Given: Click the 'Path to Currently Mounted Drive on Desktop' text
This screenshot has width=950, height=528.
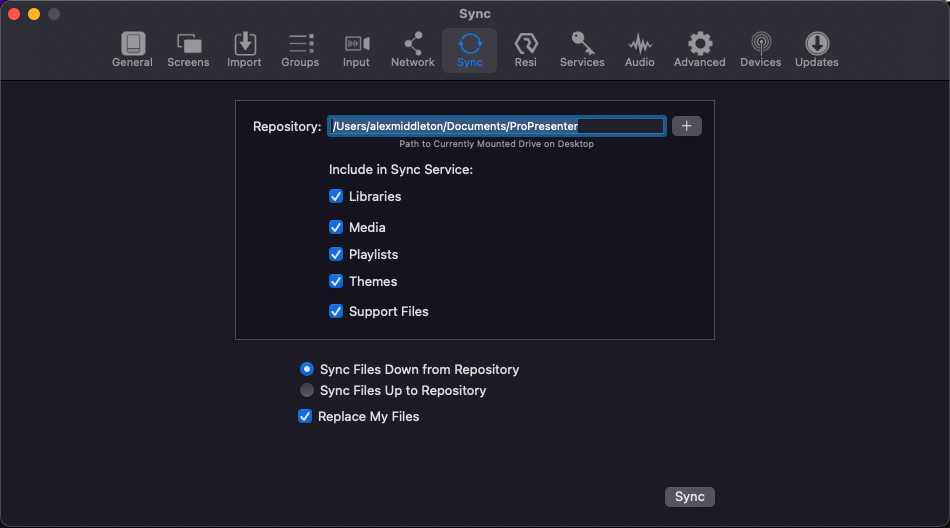Looking at the screenshot, I should click(496, 144).
